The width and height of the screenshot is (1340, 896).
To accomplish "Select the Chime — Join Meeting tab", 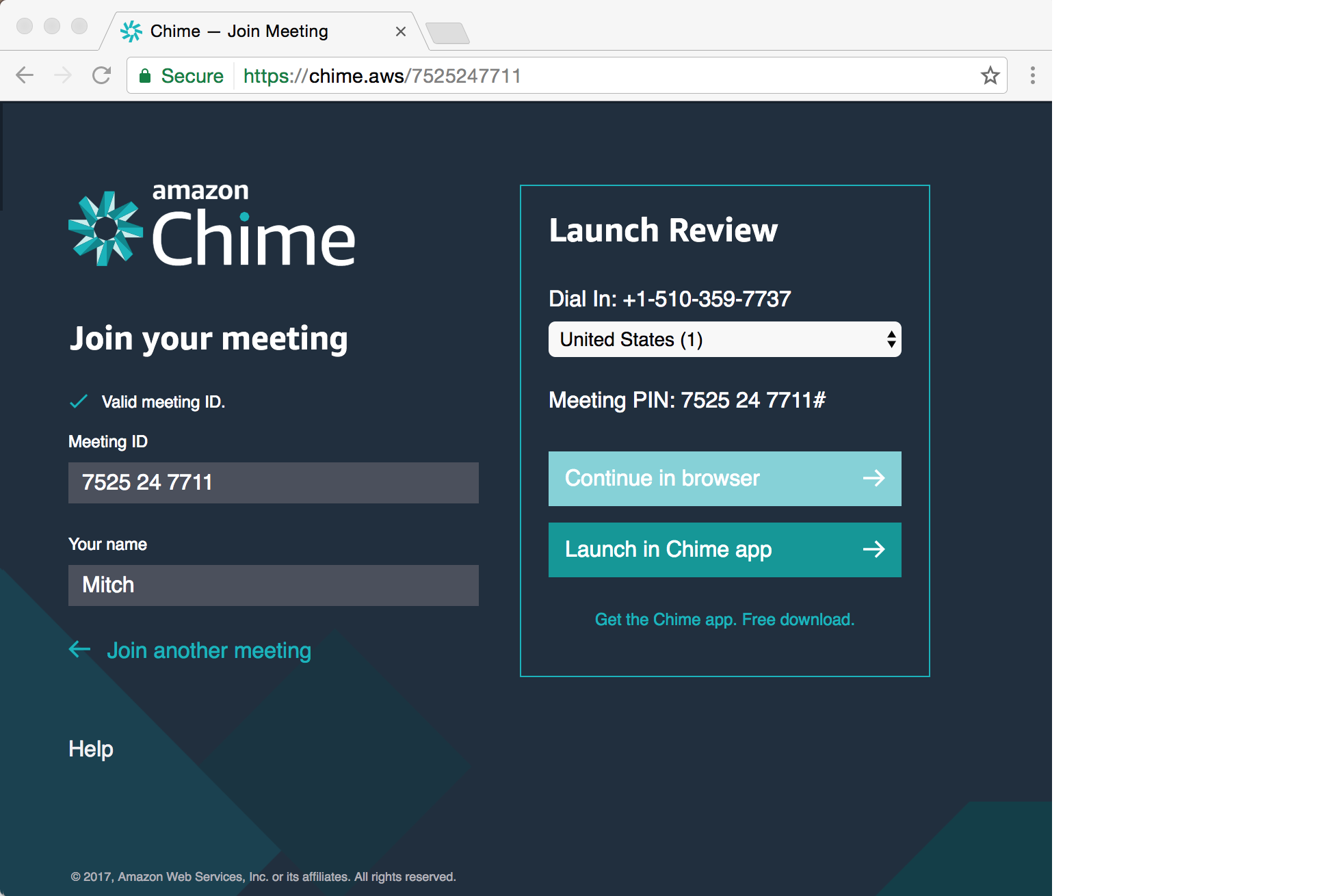I will (239, 31).
